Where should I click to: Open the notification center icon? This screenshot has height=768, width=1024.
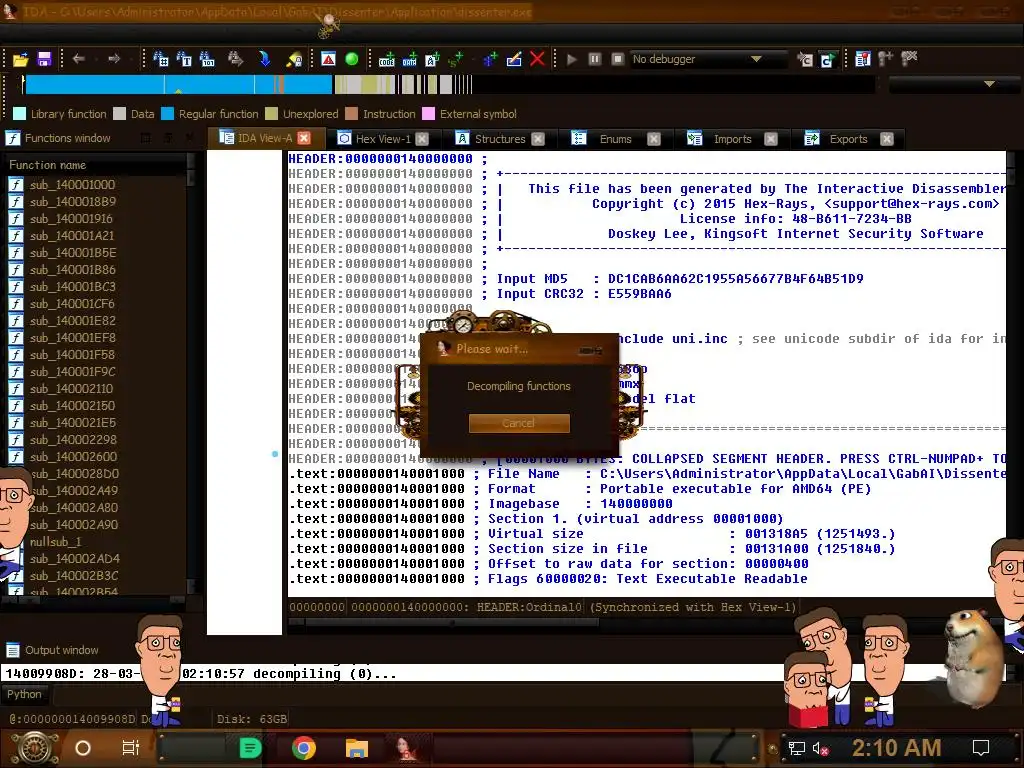tap(980, 748)
